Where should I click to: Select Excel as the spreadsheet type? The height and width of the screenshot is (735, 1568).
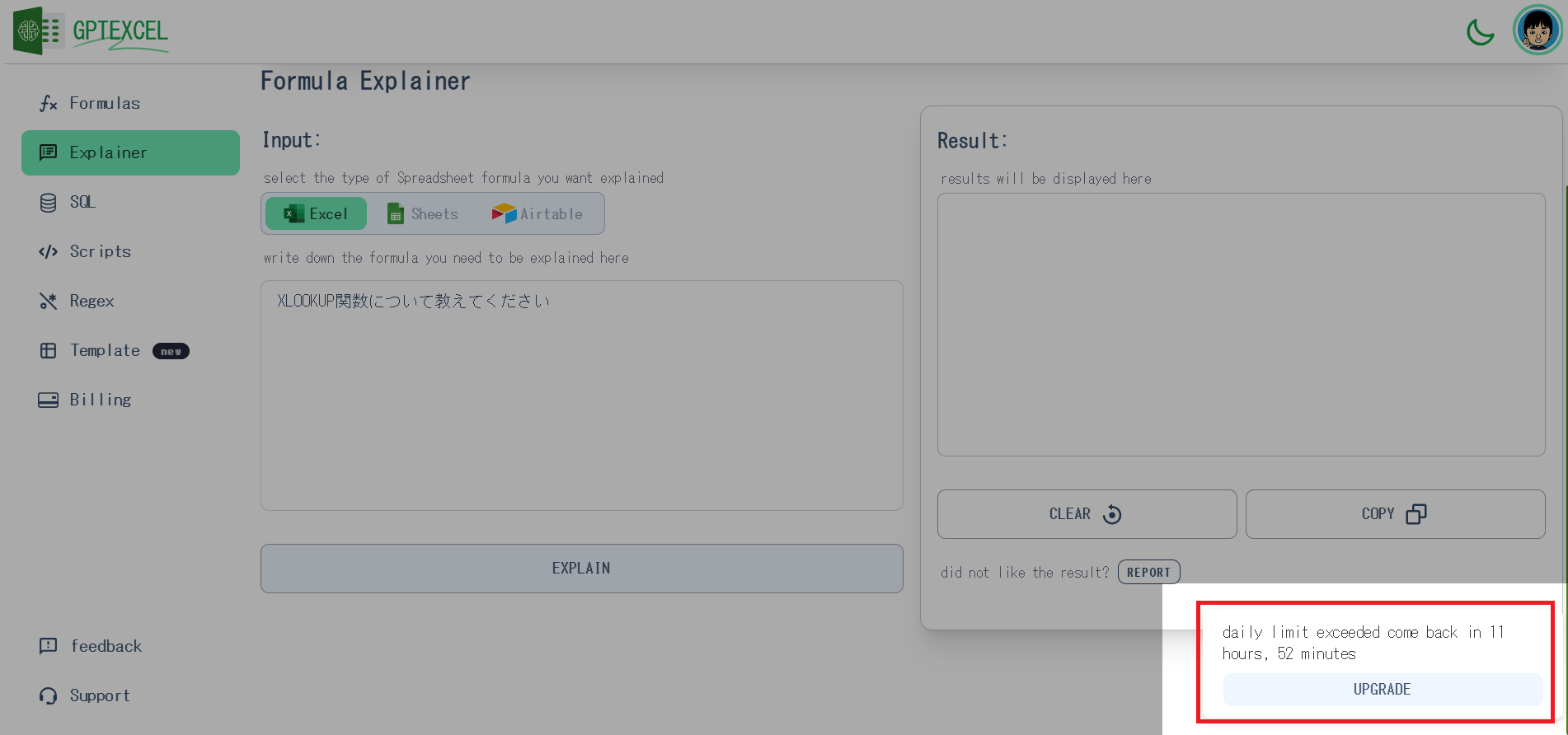click(316, 213)
